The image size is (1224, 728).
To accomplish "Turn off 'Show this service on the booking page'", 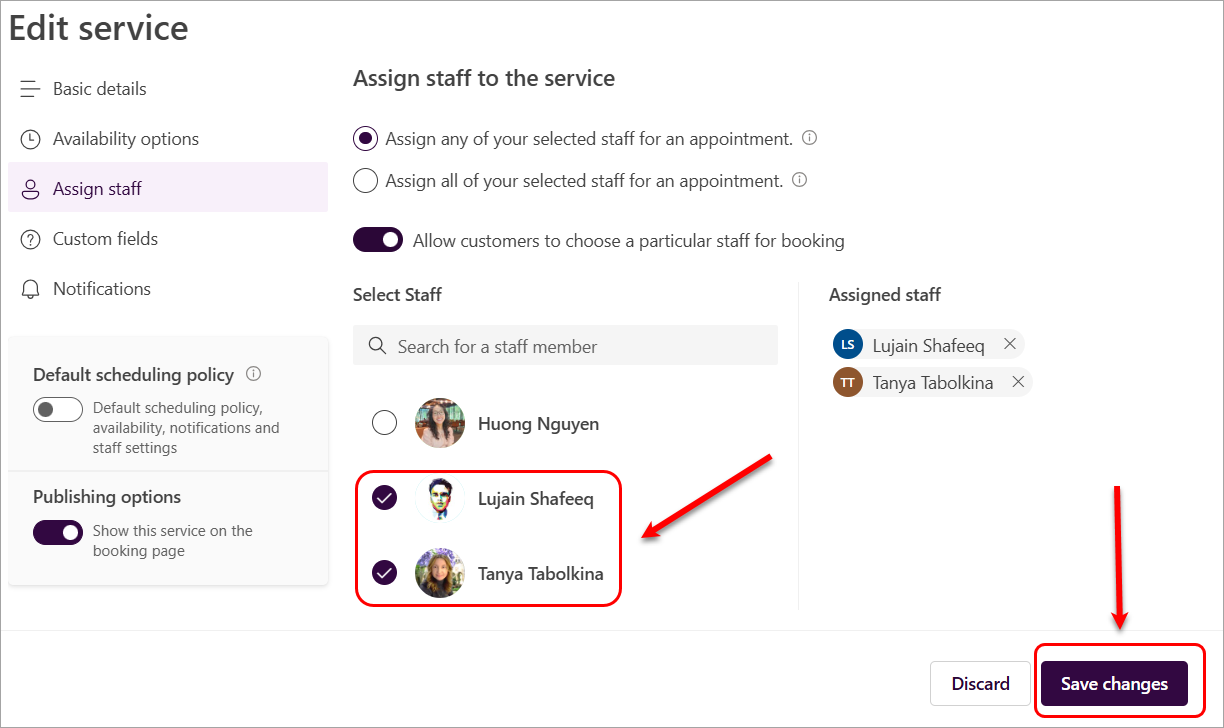I will pos(58,532).
